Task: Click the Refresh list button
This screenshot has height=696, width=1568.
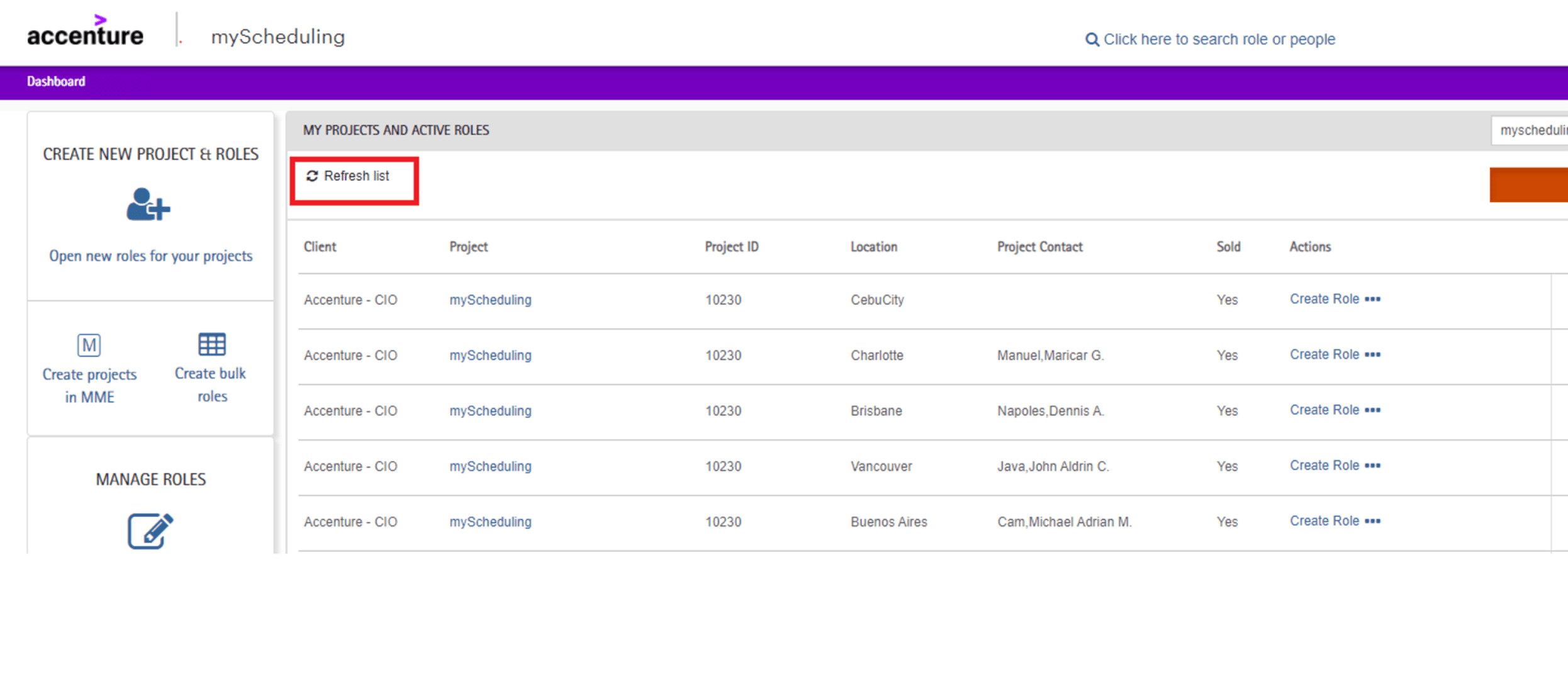Action: pyautogui.click(x=348, y=176)
